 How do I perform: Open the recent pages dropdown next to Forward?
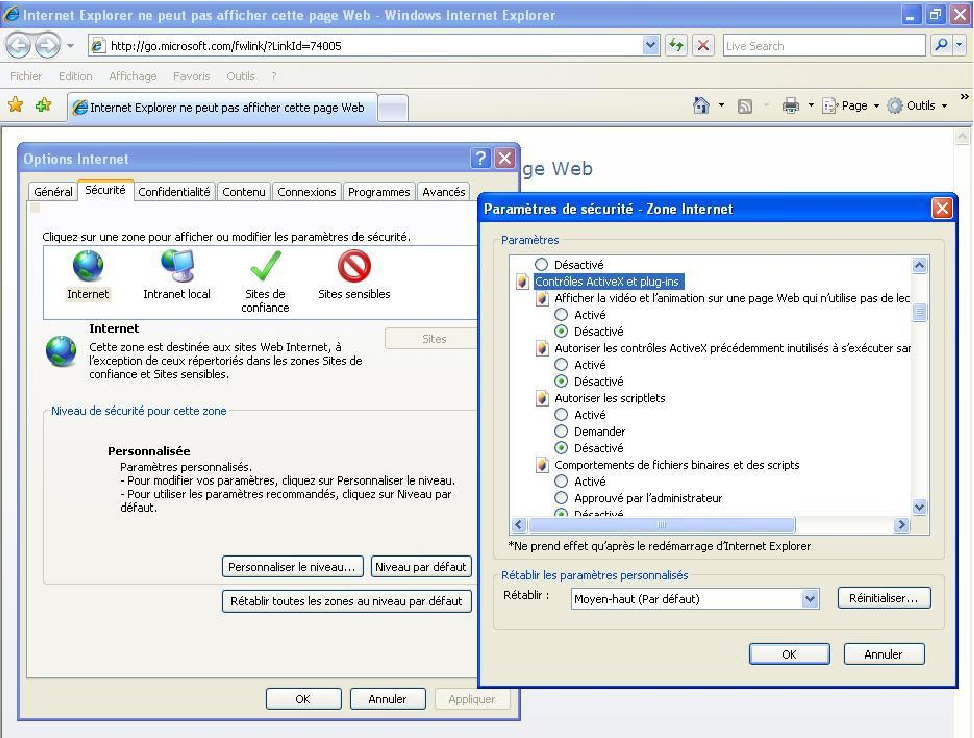point(70,46)
